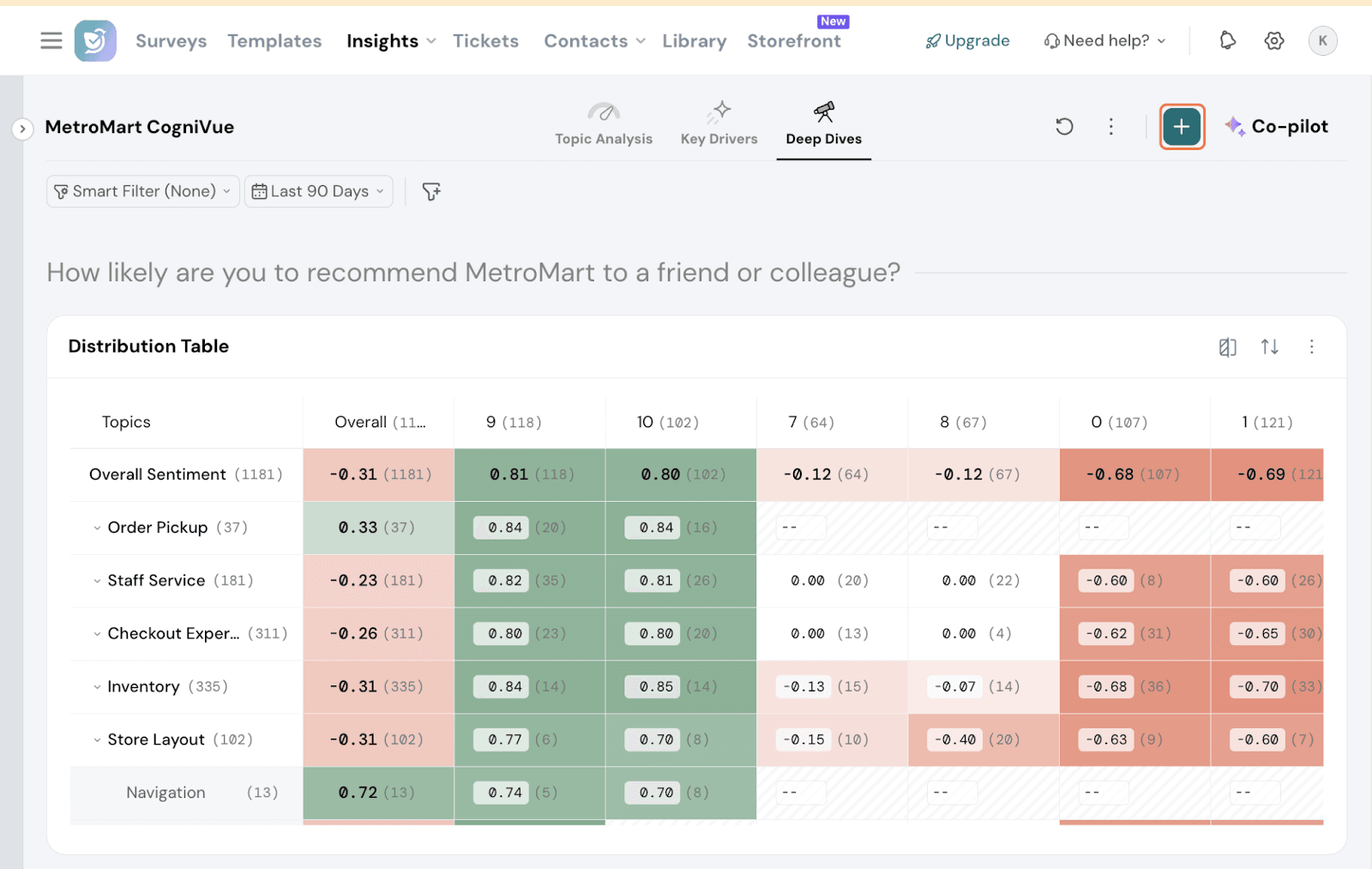Switch to the Topic Analysis tab
1372x869 pixels.
coord(603,124)
